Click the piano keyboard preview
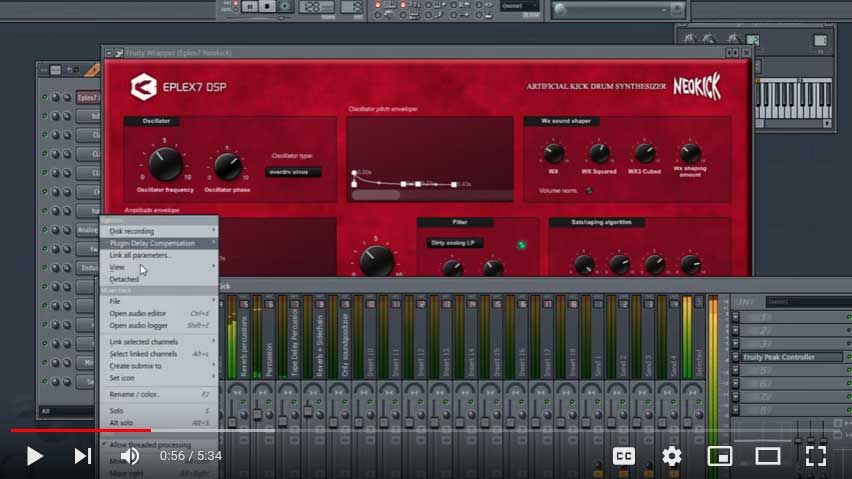 click(794, 99)
